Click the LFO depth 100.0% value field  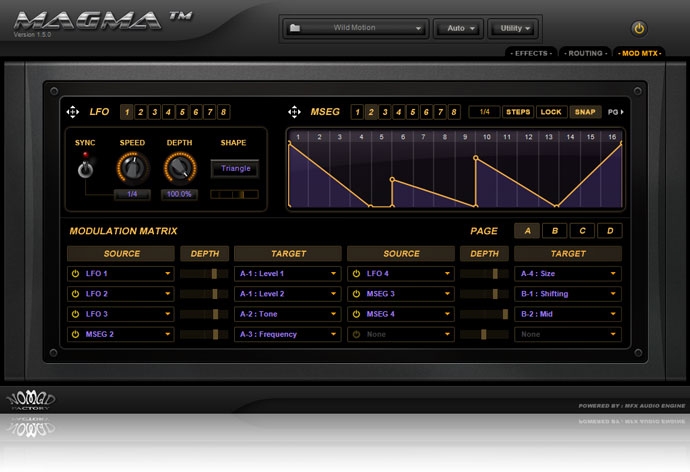click(x=179, y=194)
